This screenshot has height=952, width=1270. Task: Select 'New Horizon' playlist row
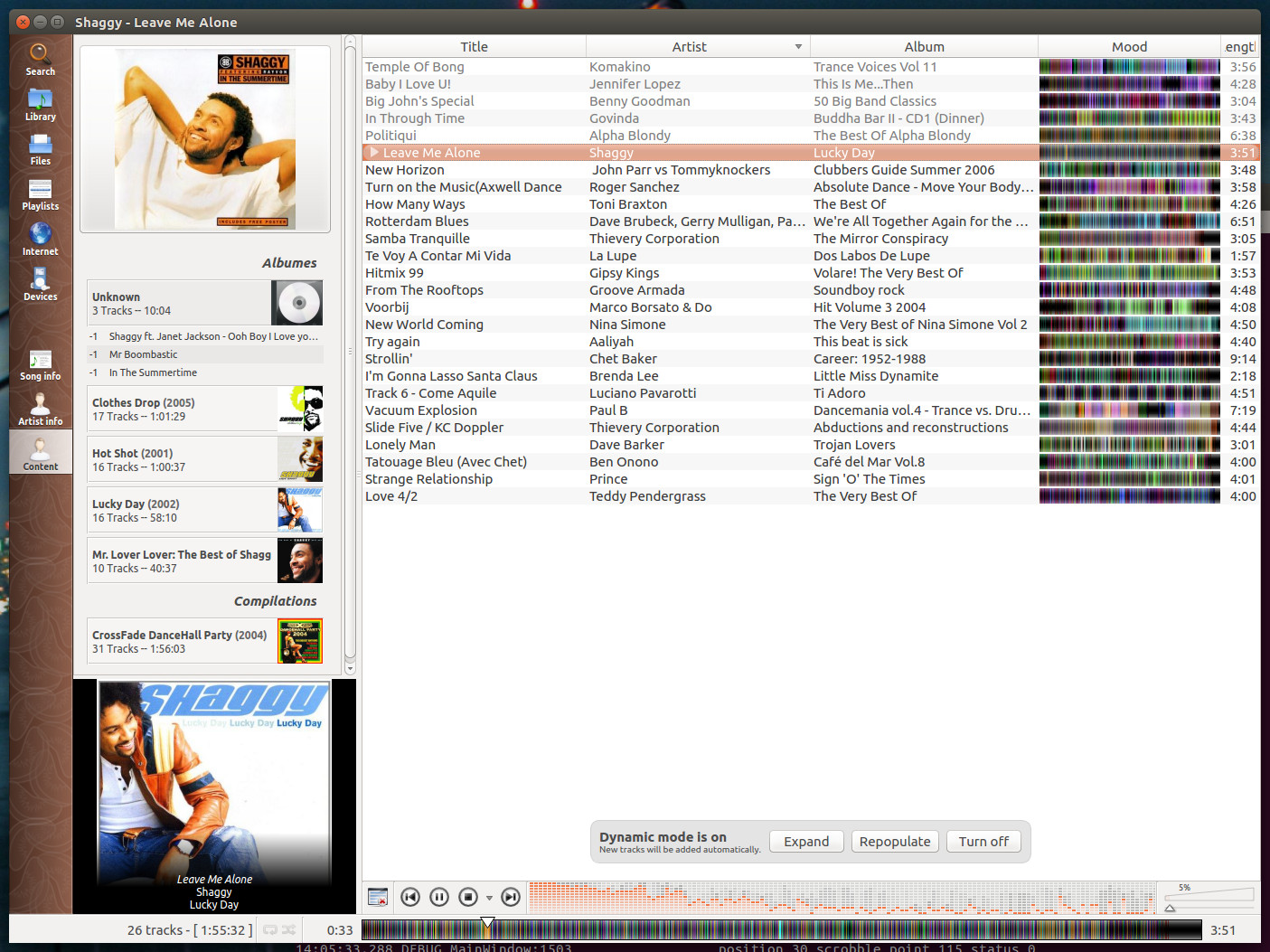[811, 170]
